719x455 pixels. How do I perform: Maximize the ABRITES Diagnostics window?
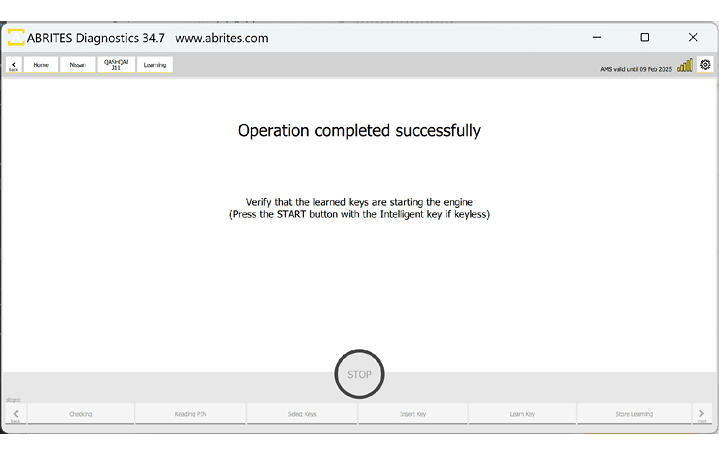coord(645,37)
